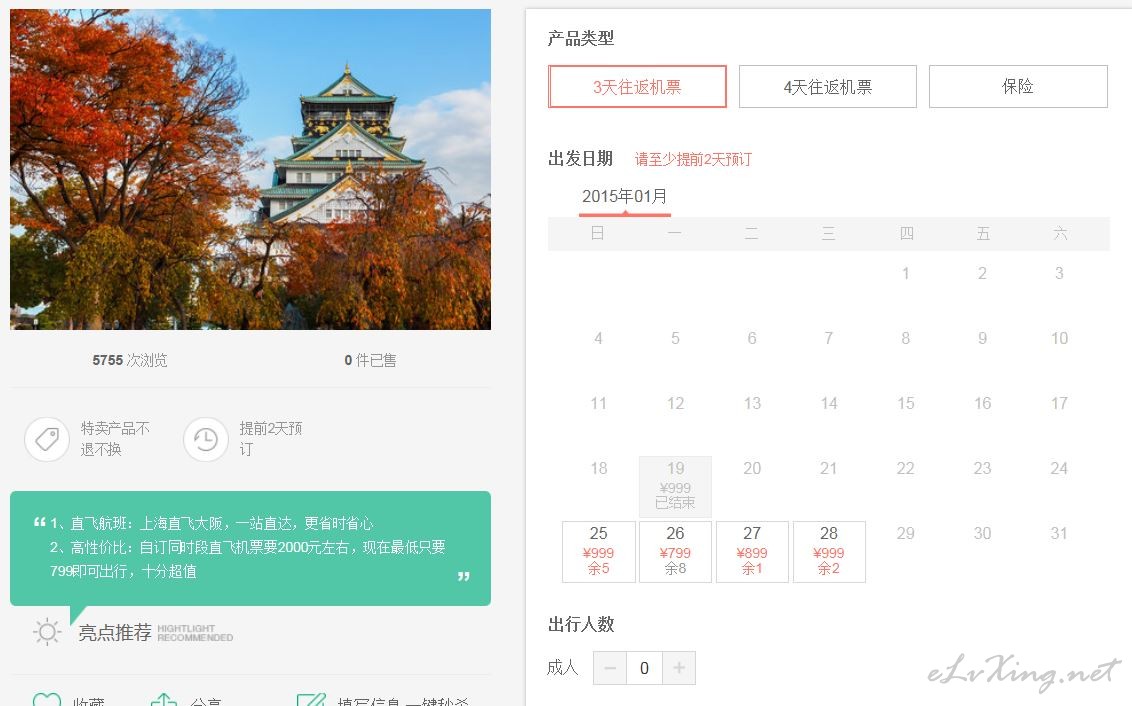Click the share (分享) upload icon
Screen dimensions: 1132x706
point(164,701)
